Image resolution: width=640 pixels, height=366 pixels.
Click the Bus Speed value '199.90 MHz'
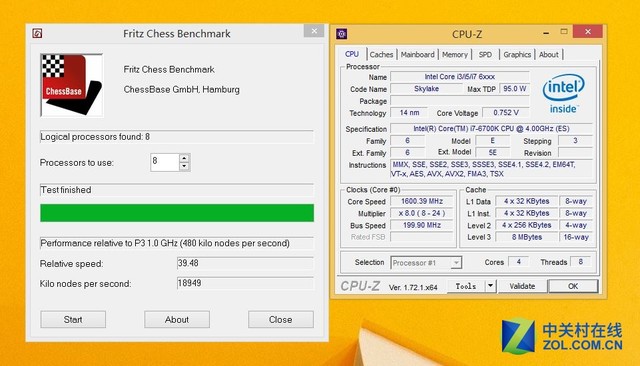[x=422, y=225]
